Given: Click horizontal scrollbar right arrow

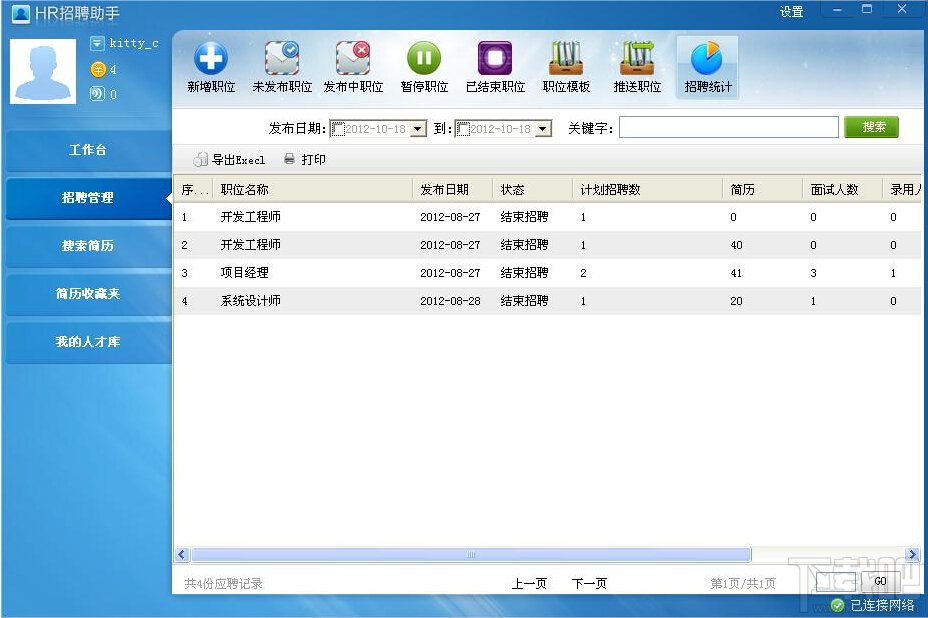Looking at the screenshot, I should pos(912,555).
